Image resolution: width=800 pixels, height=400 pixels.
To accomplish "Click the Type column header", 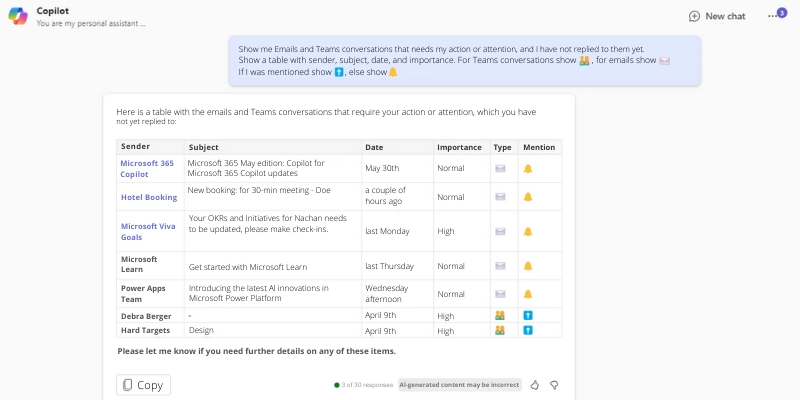I will point(502,147).
